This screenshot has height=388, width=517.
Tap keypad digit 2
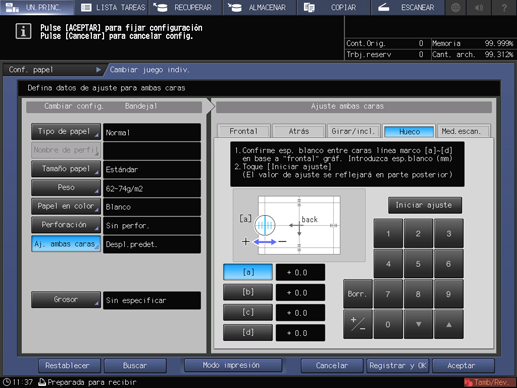[x=418, y=233]
